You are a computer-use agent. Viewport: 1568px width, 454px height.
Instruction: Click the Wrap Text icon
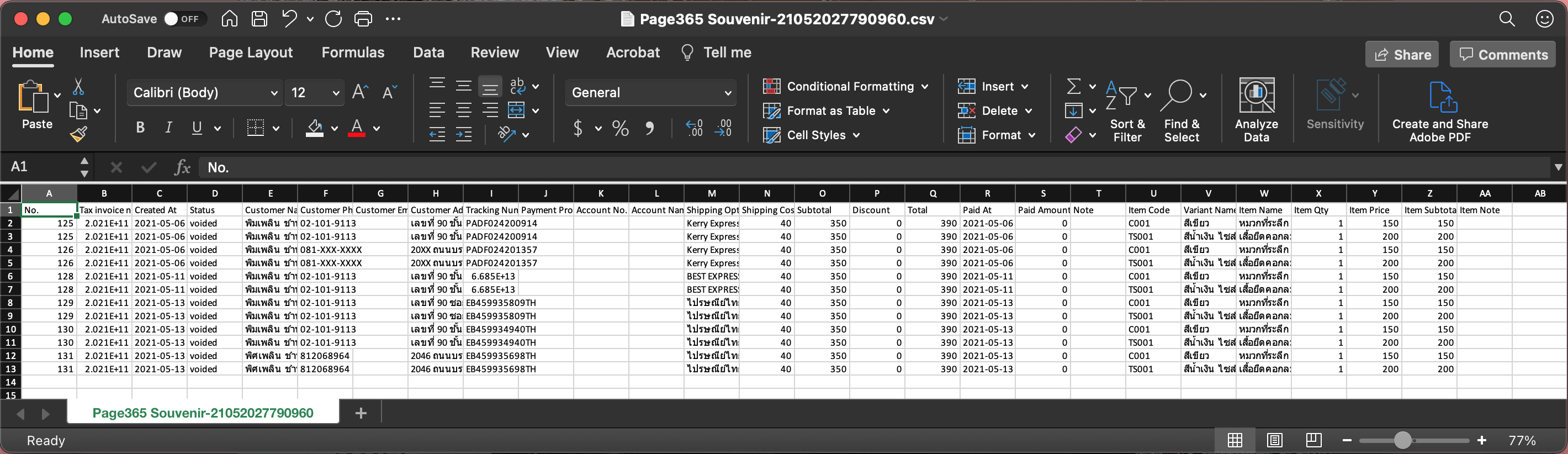click(x=517, y=86)
